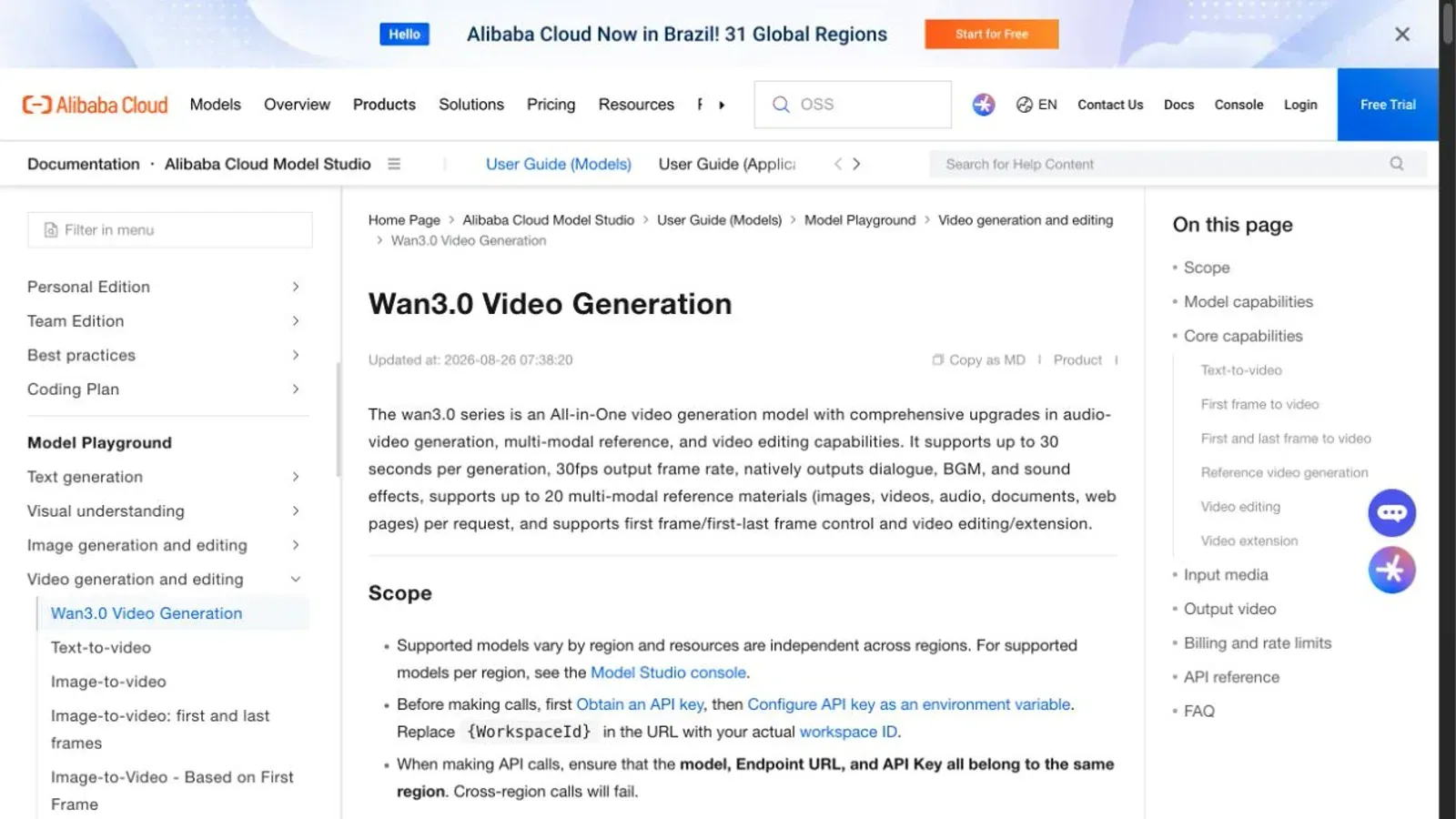Jump to Core capabilities section
The width and height of the screenshot is (1456, 819).
(x=1243, y=336)
